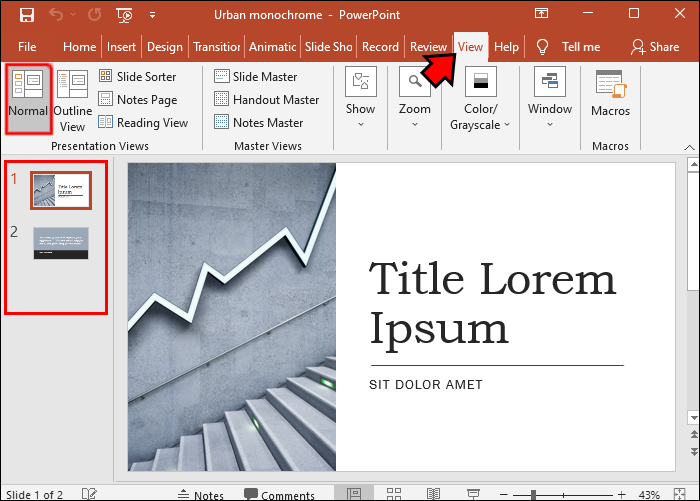This screenshot has width=700, height=501.
Task: Click the Share button
Action: (x=655, y=47)
